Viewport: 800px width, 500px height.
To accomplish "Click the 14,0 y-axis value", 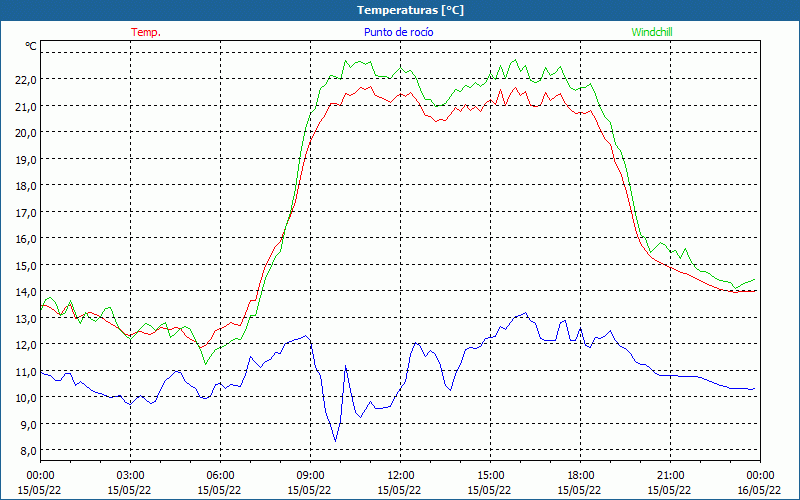I will pyautogui.click(x=26, y=292).
